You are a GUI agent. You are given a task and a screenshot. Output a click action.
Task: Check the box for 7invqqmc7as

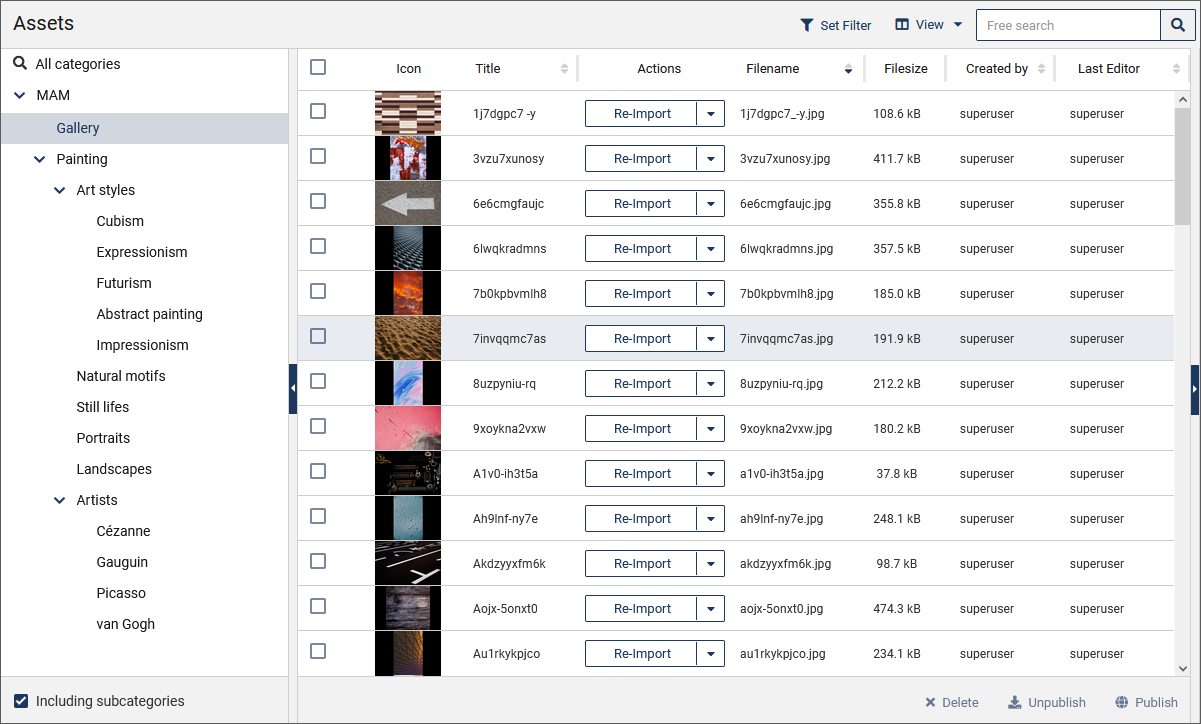318,336
